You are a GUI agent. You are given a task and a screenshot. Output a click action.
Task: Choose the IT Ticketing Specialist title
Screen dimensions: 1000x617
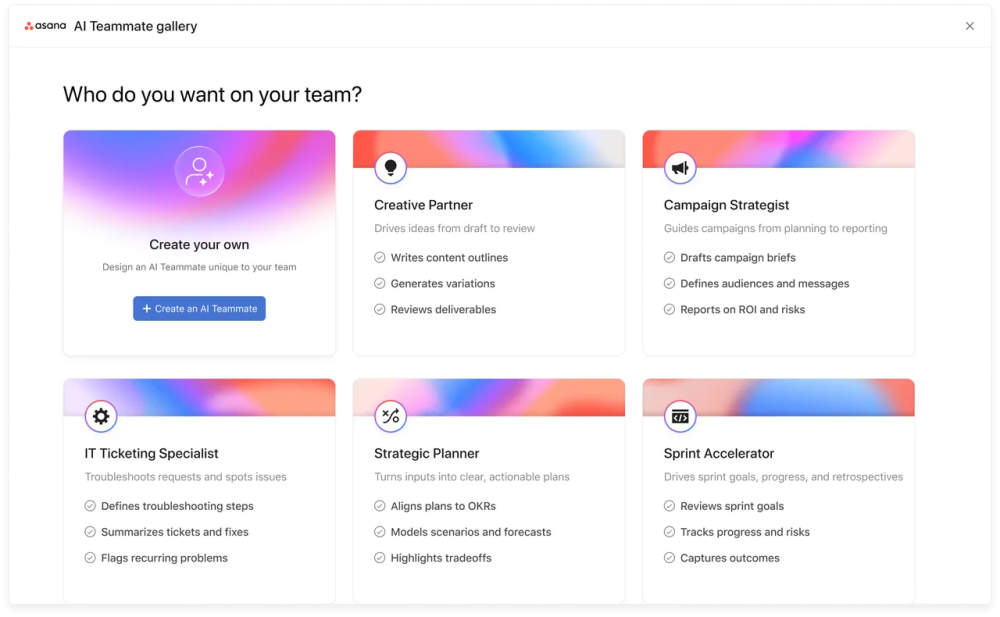click(x=151, y=453)
